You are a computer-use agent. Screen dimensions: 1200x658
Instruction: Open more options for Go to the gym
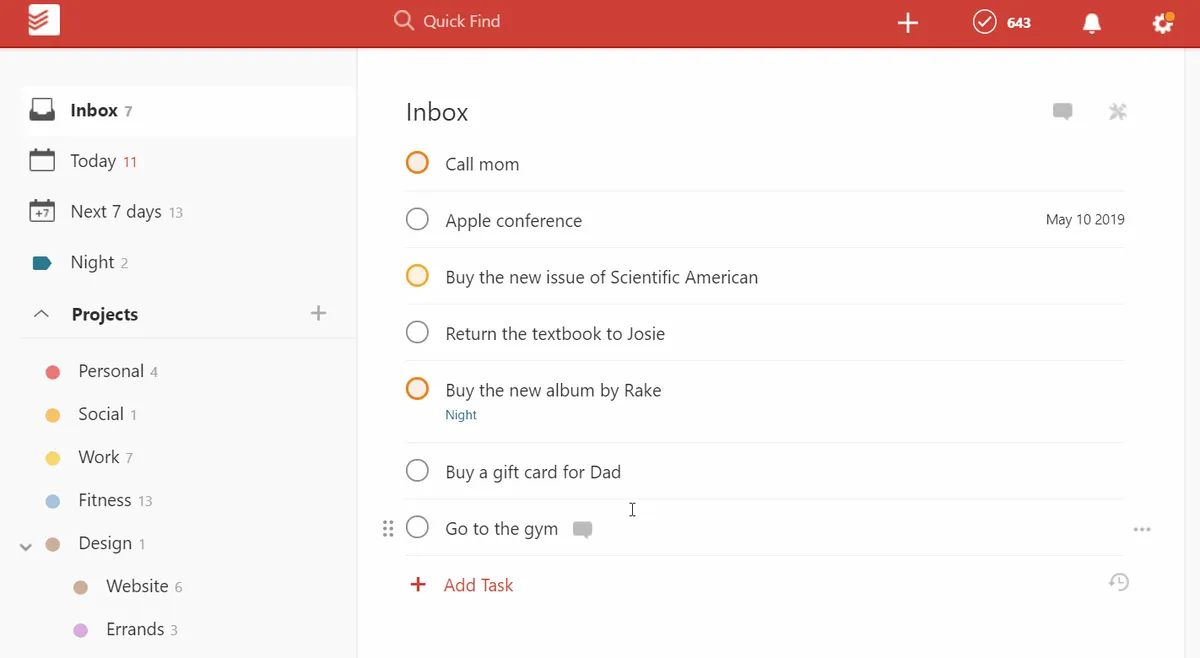coord(1142,529)
